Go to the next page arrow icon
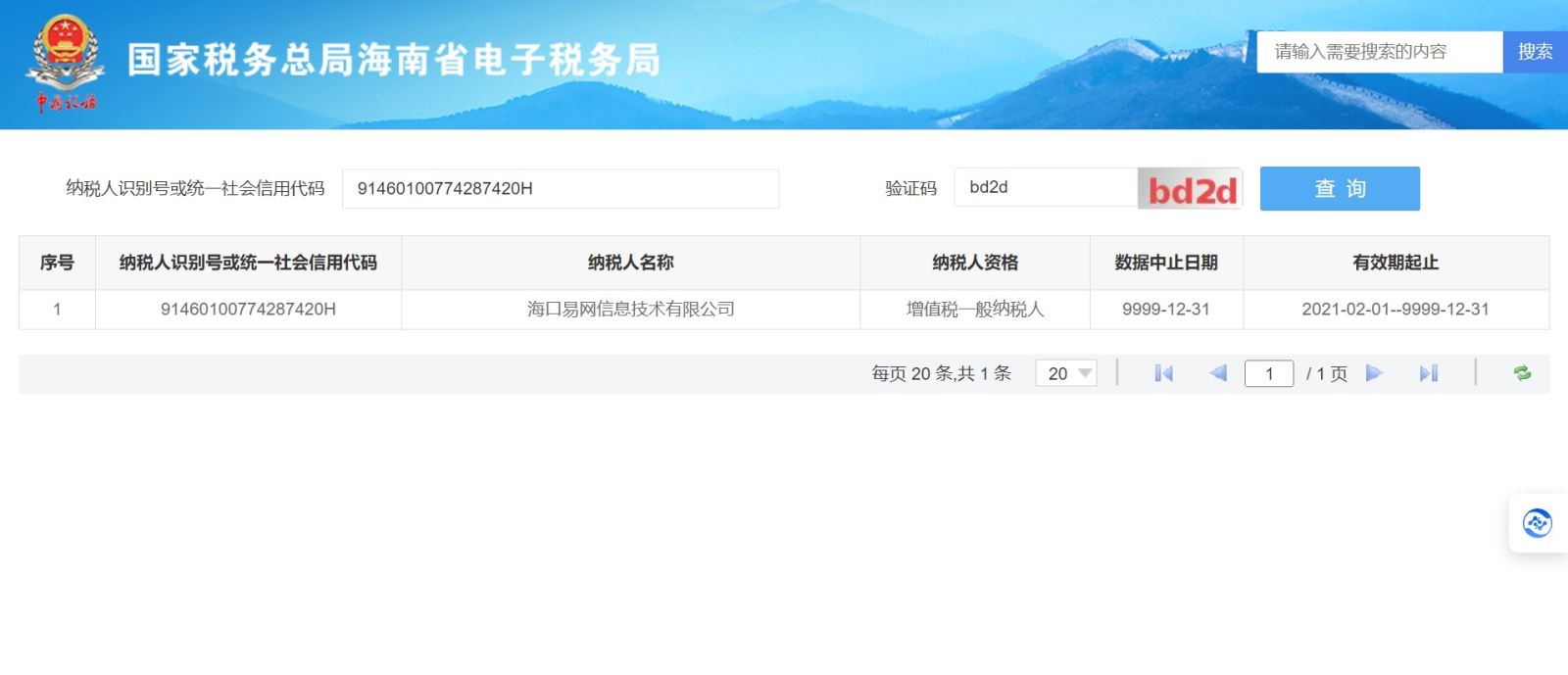This screenshot has width=1568, height=675. tap(1374, 373)
